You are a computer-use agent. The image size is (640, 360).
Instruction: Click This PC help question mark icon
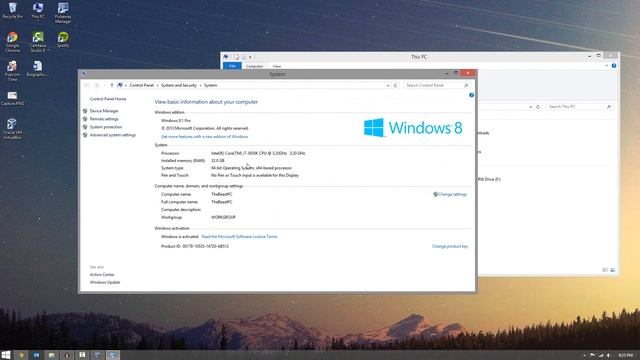coord(614,66)
